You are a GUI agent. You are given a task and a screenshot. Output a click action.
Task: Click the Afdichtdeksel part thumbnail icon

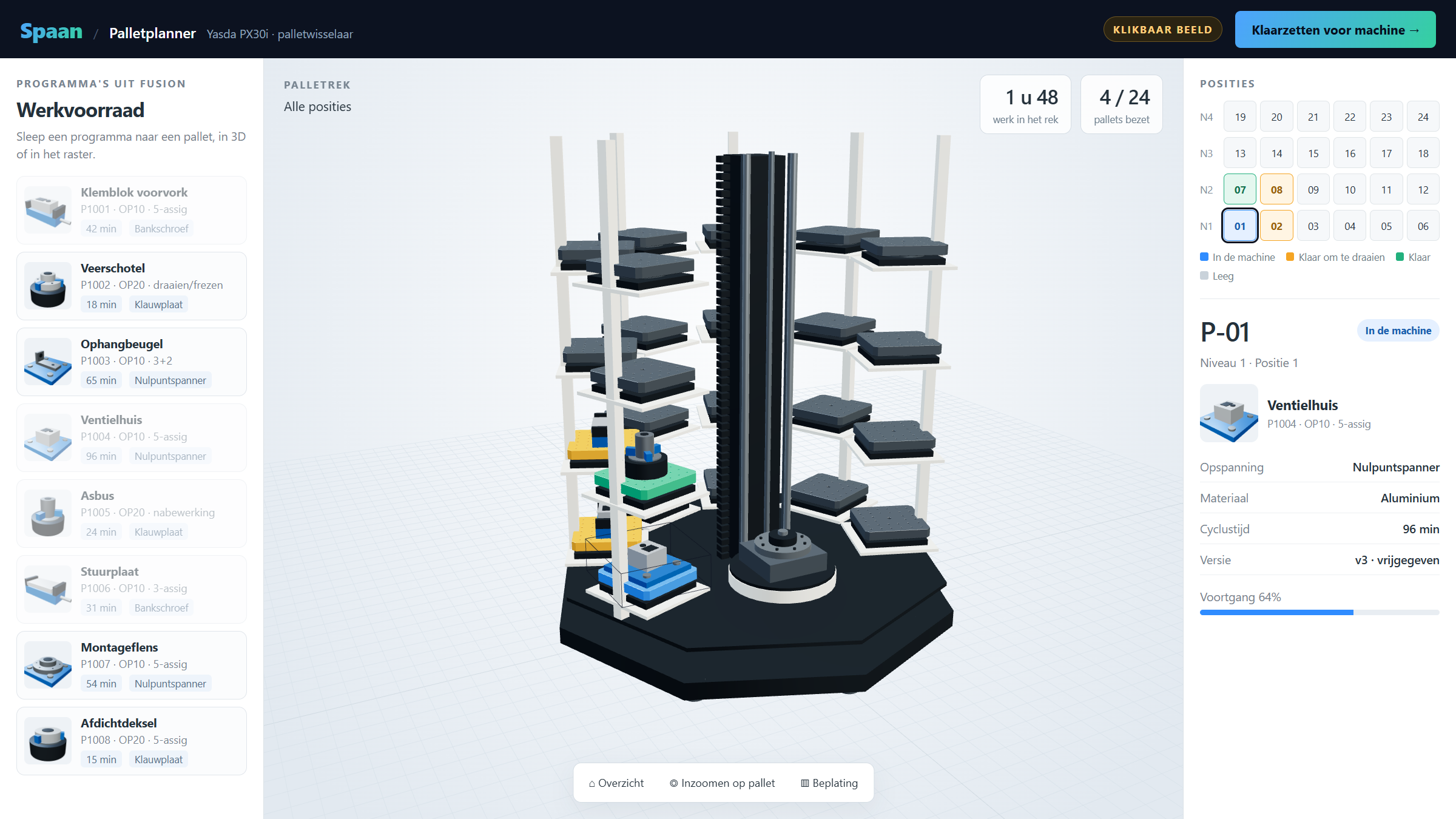point(48,741)
